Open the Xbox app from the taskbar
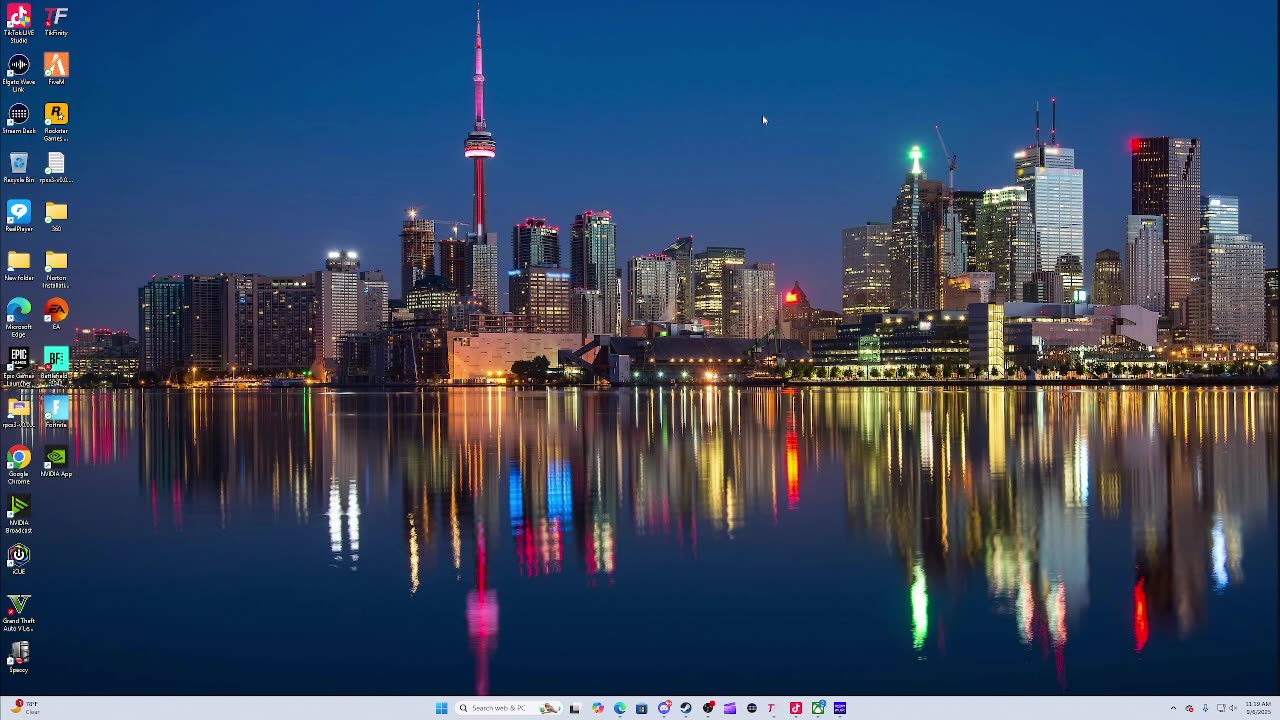This screenshot has height=720, width=1280. 818,708
